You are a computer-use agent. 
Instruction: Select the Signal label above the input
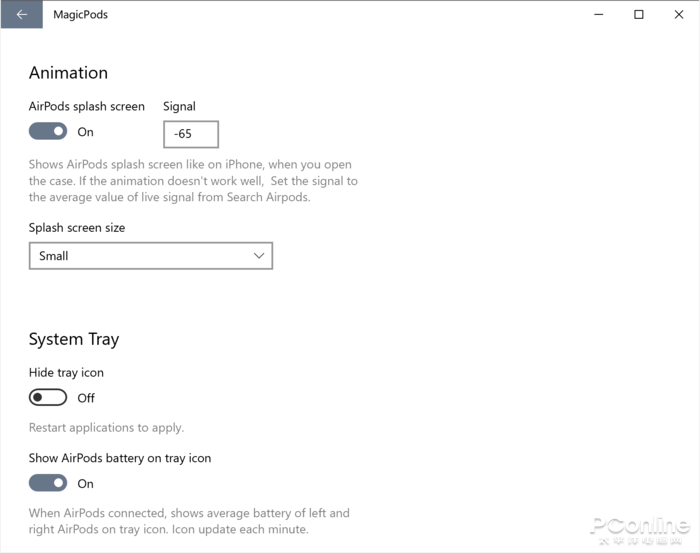point(179,106)
